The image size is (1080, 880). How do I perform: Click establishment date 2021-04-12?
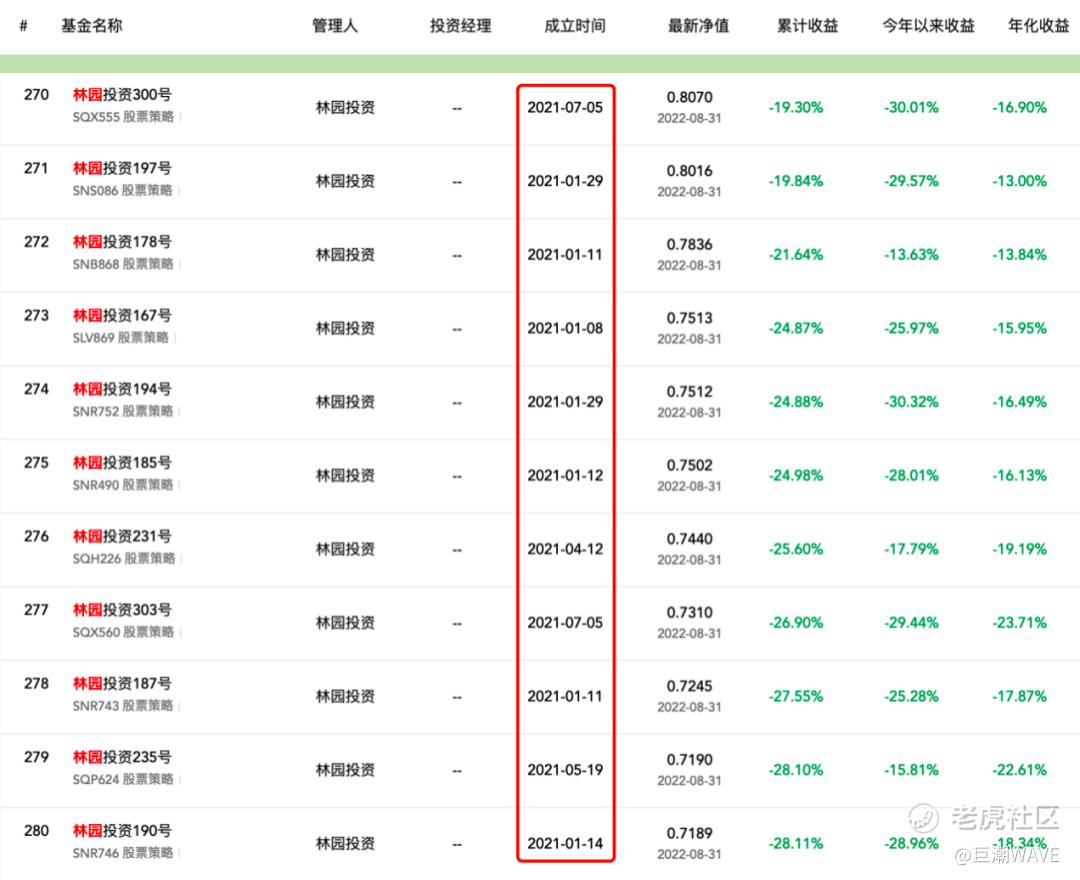coord(565,550)
